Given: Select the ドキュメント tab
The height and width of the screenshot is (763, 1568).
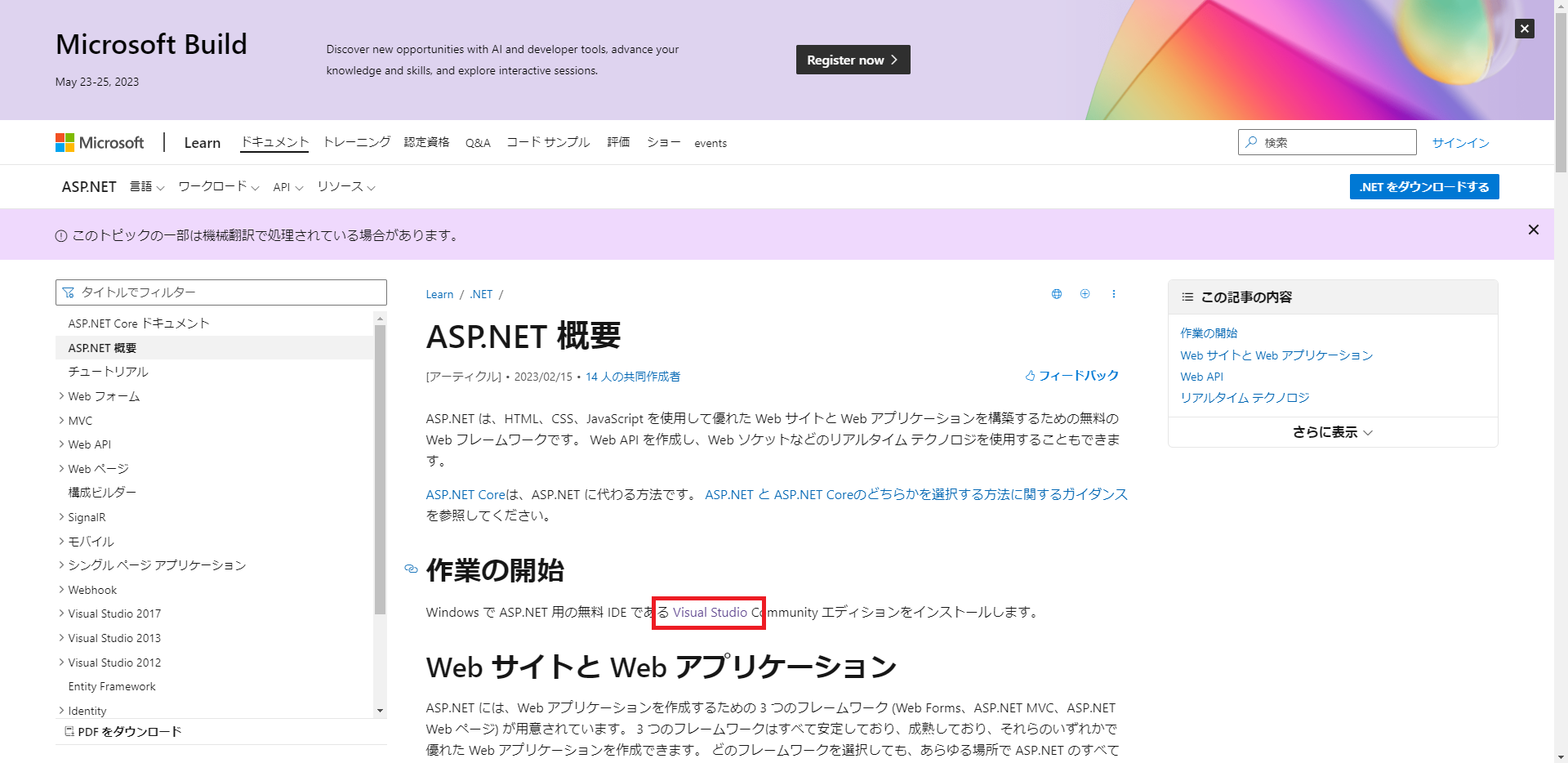Looking at the screenshot, I should point(274,142).
